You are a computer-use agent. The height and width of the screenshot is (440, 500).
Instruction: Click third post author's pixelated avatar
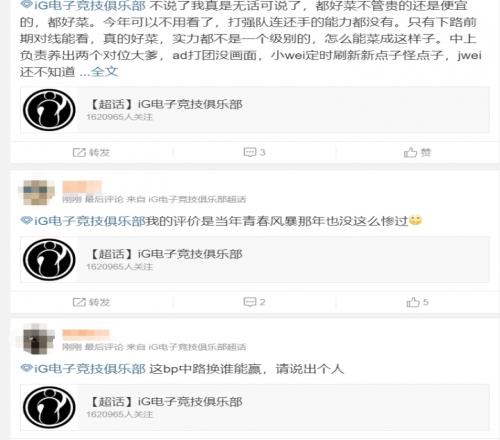(x=37, y=339)
